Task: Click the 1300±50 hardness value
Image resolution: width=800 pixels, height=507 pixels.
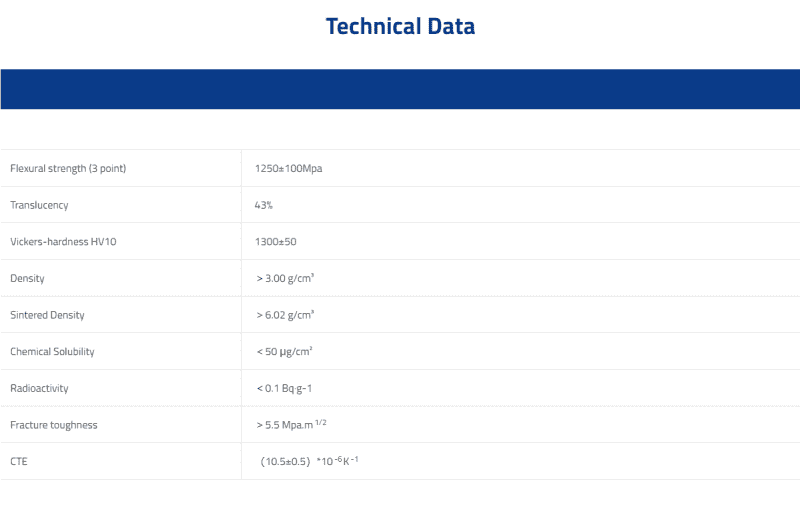Action: pyautogui.click(x=276, y=242)
